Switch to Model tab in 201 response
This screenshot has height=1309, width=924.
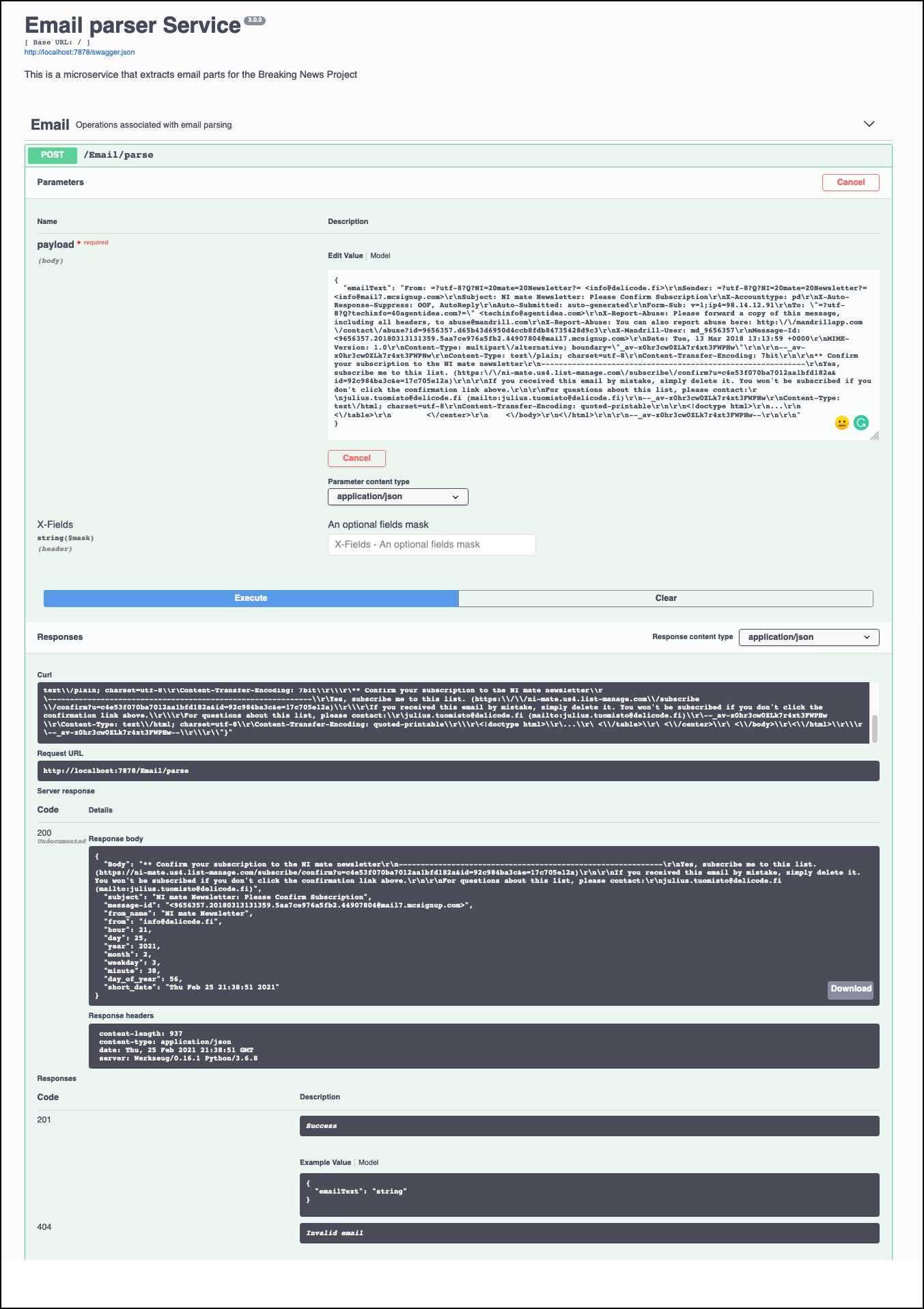point(369,1163)
